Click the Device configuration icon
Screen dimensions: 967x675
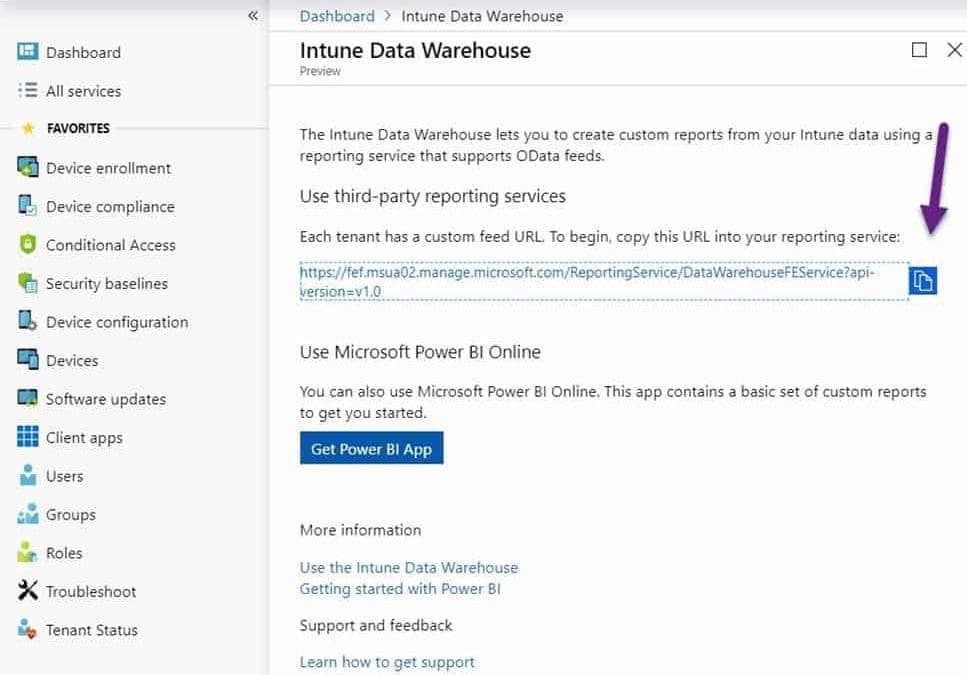pyautogui.click(x=28, y=321)
